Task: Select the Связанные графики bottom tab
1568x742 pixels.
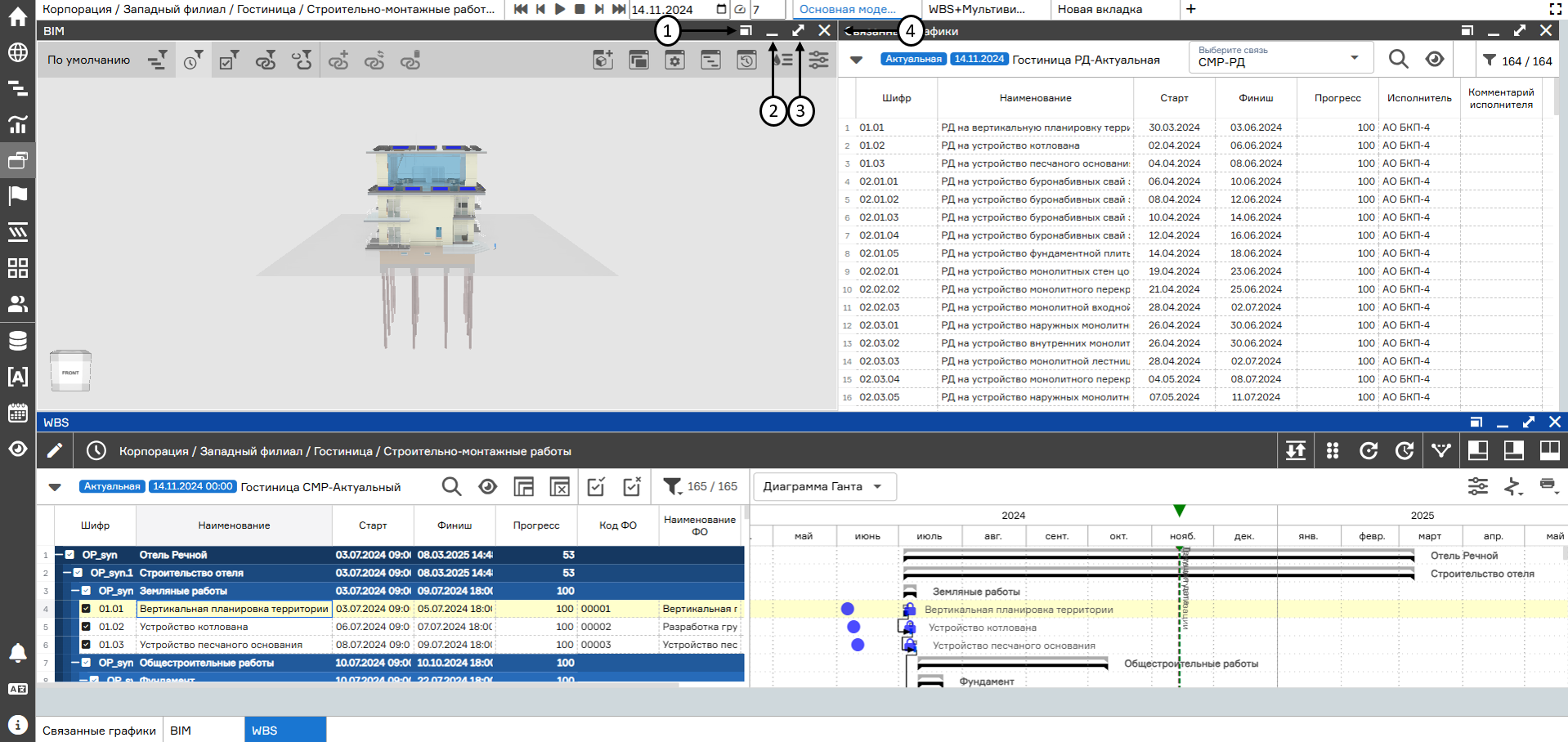Action: [x=99, y=730]
